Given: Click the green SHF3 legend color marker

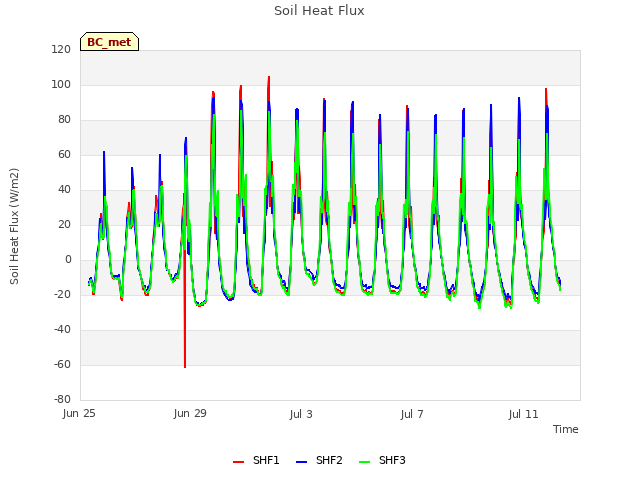Looking at the screenshot, I should tap(364, 462).
